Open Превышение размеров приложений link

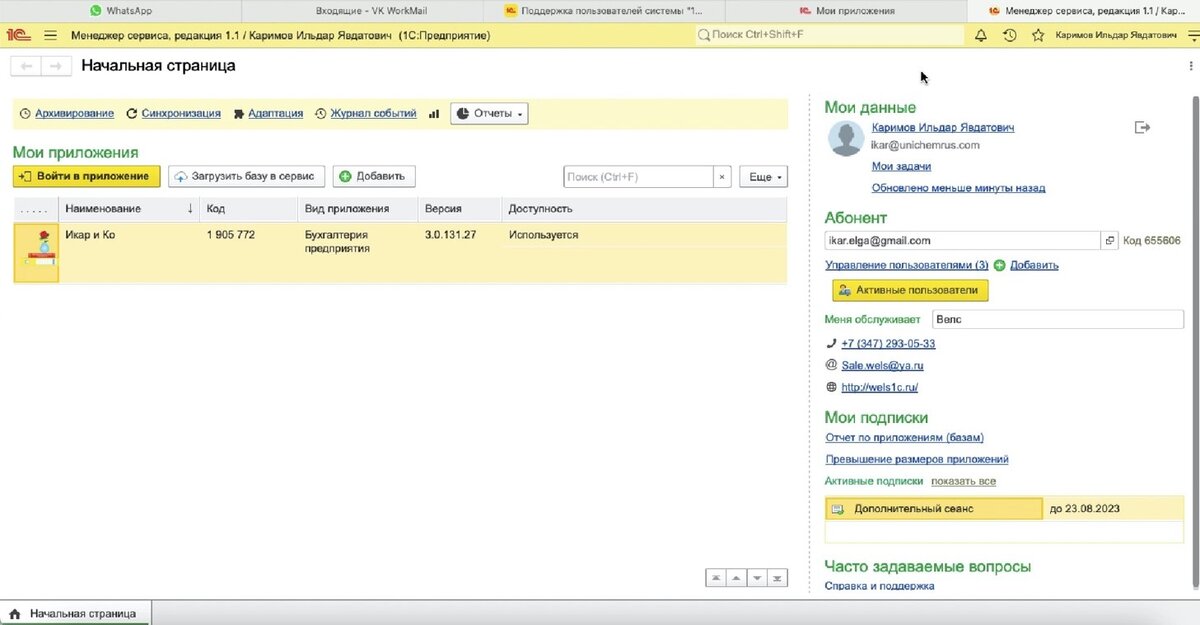(917, 459)
